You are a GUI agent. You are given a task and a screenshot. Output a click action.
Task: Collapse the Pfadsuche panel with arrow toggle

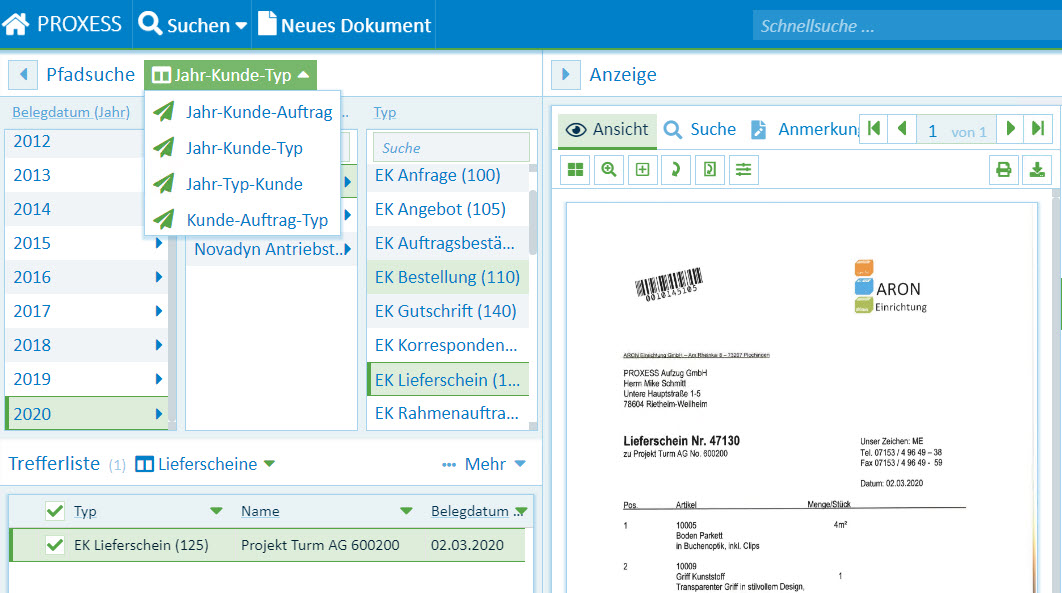[22, 74]
